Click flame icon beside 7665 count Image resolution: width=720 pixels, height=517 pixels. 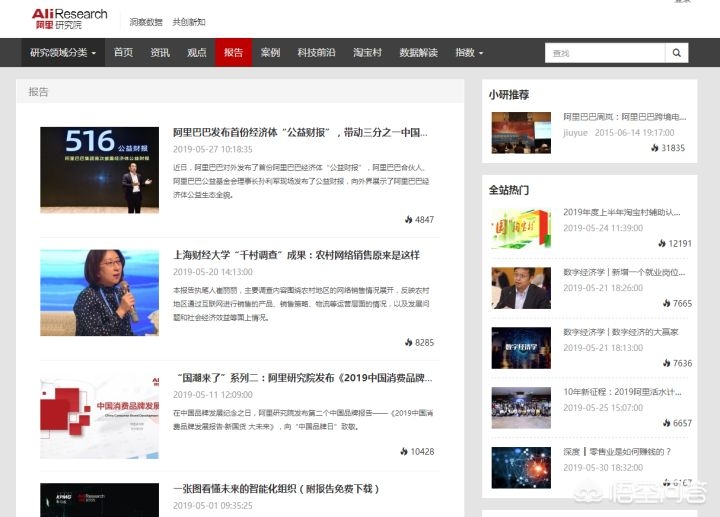667,303
